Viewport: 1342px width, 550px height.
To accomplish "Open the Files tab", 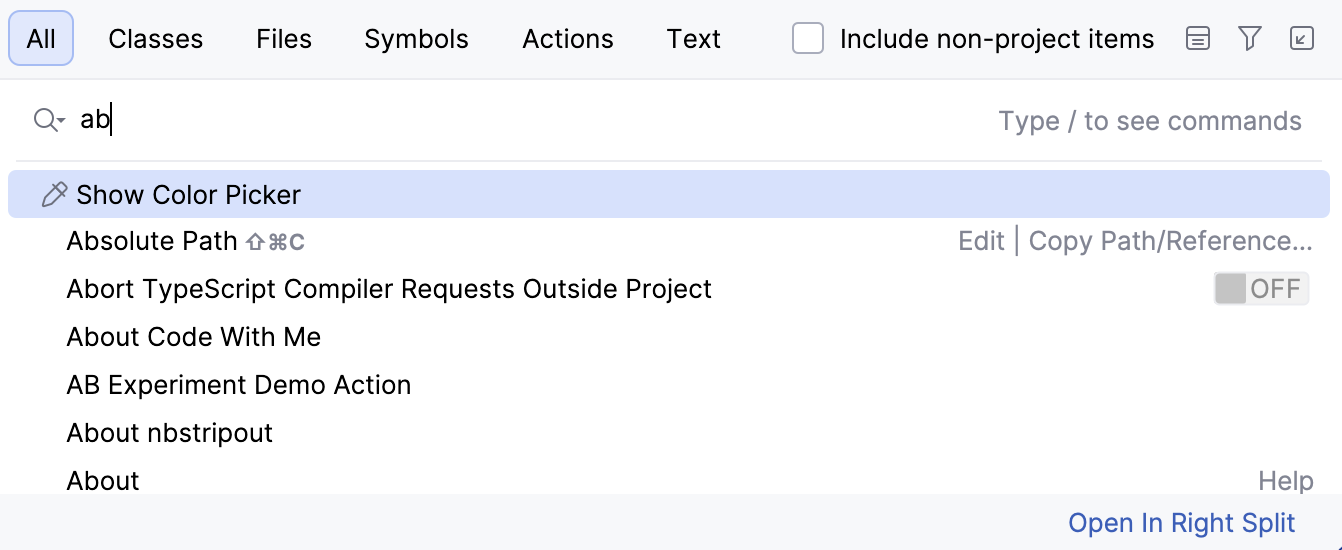I will [284, 39].
